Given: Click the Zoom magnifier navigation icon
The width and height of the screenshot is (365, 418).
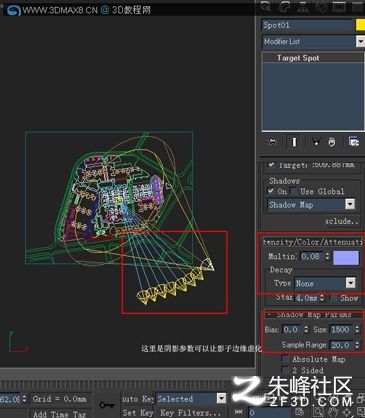Looking at the screenshot, I should (x=318, y=412).
